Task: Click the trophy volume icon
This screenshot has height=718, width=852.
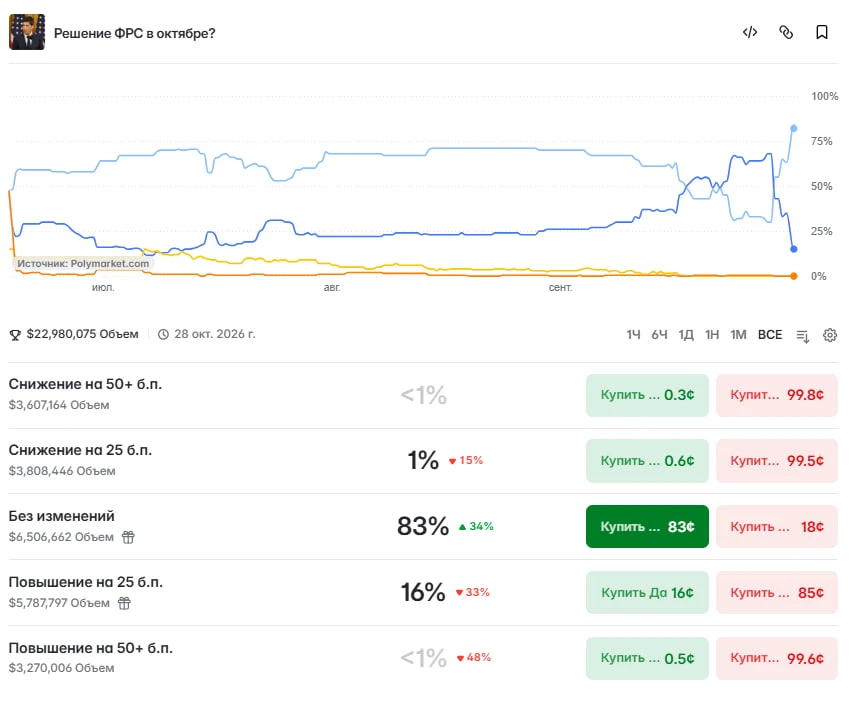Action: tap(15, 335)
